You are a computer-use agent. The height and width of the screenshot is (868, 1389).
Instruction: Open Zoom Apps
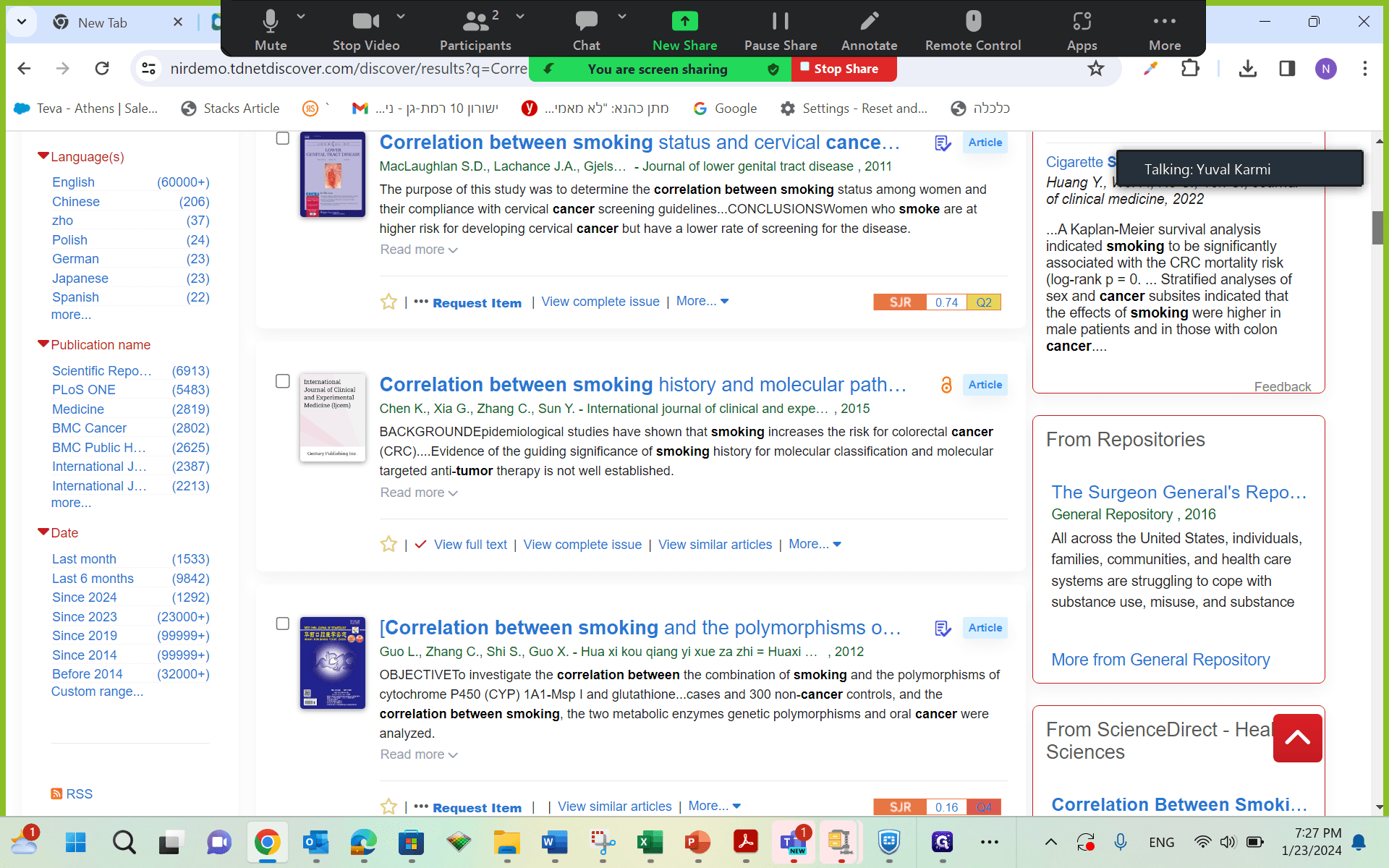click(1082, 30)
